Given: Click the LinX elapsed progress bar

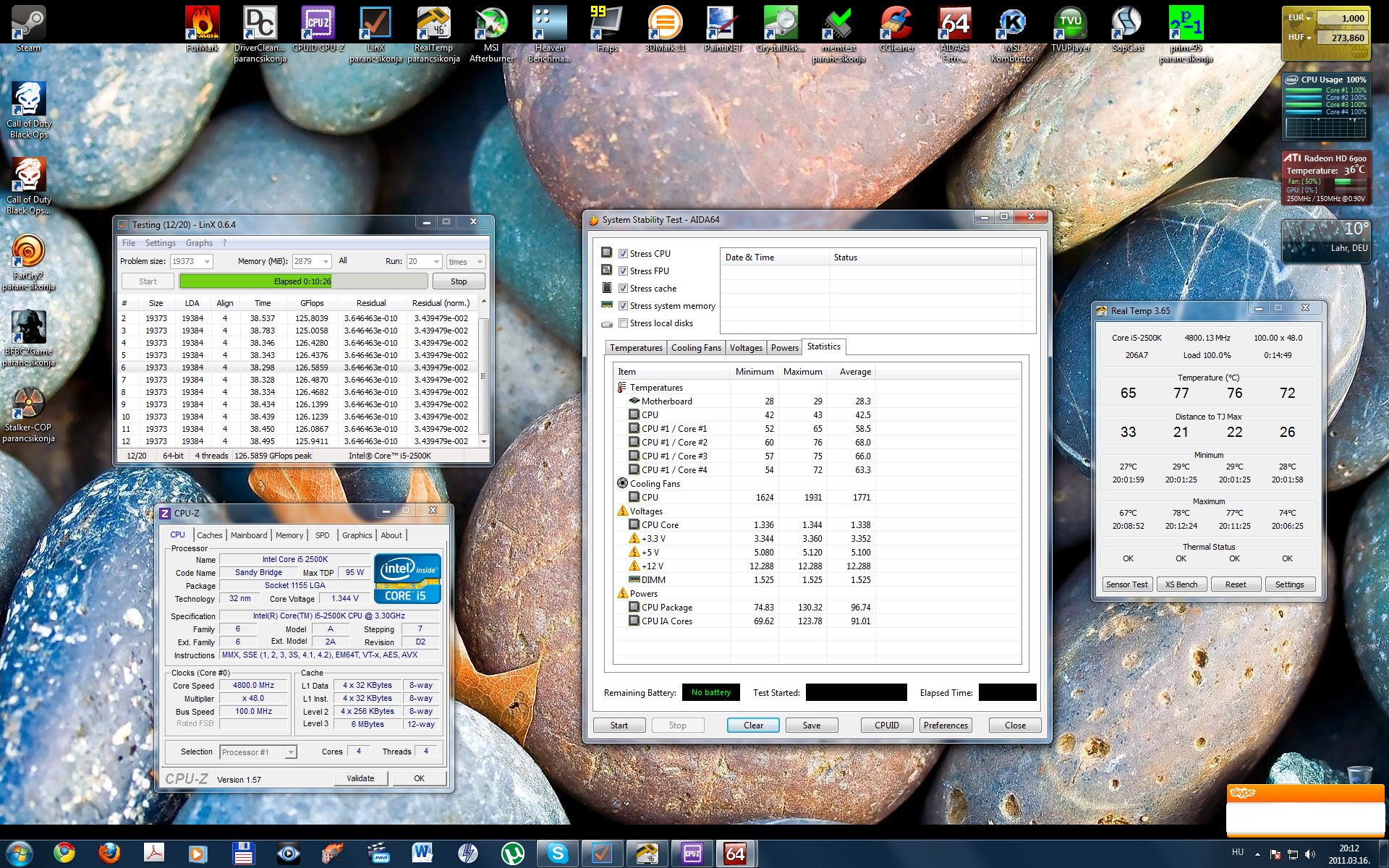Looking at the screenshot, I should pos(302,281).
